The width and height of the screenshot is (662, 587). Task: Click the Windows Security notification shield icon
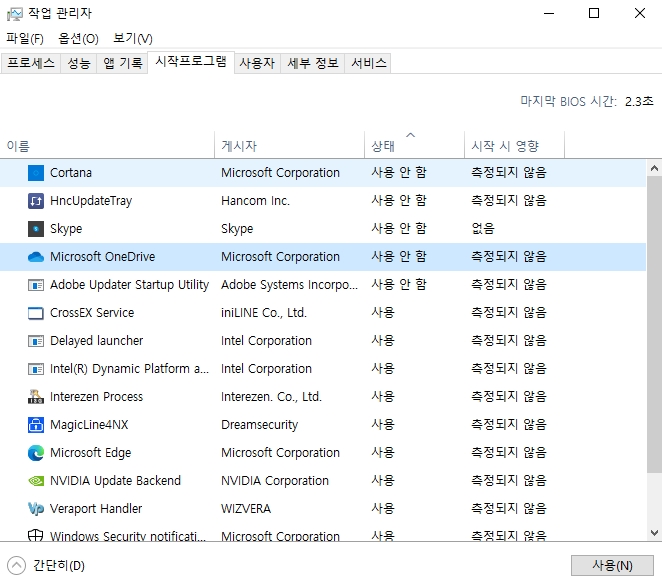tap(35, 535)
